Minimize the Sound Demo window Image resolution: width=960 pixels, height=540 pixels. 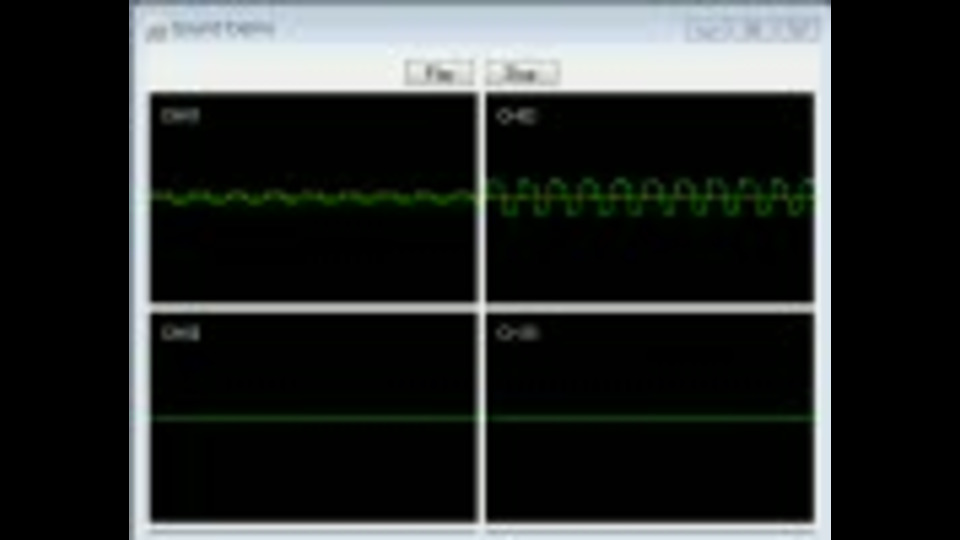click(708, 29)
